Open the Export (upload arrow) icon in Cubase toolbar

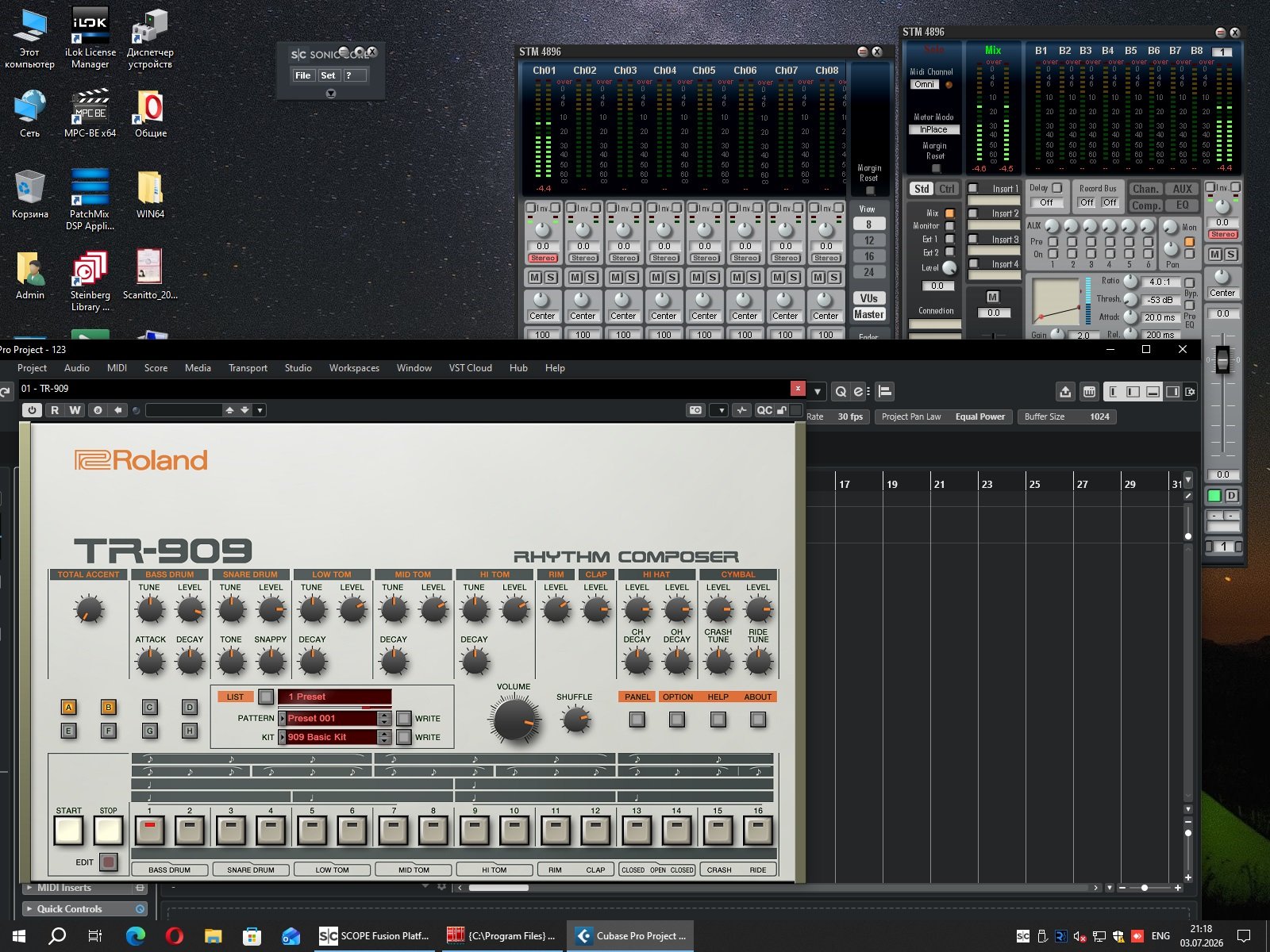coord(1065,391)
